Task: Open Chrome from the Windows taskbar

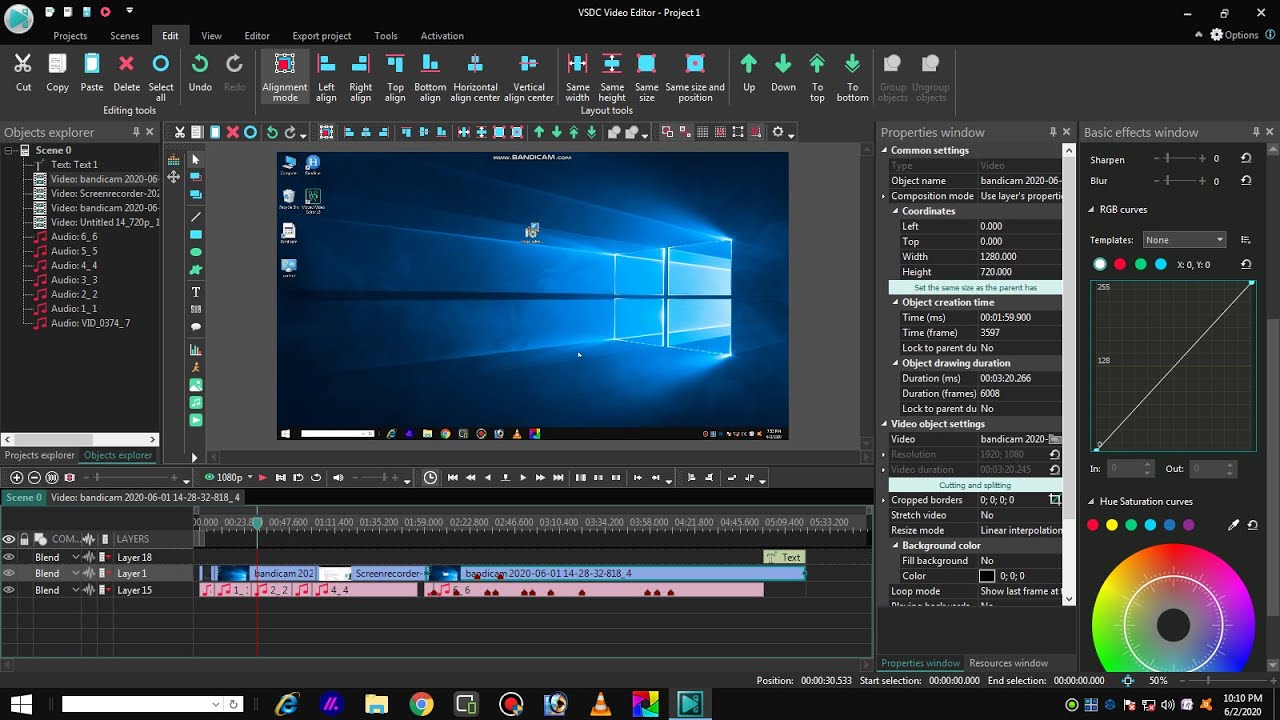Action: (421, 704)
